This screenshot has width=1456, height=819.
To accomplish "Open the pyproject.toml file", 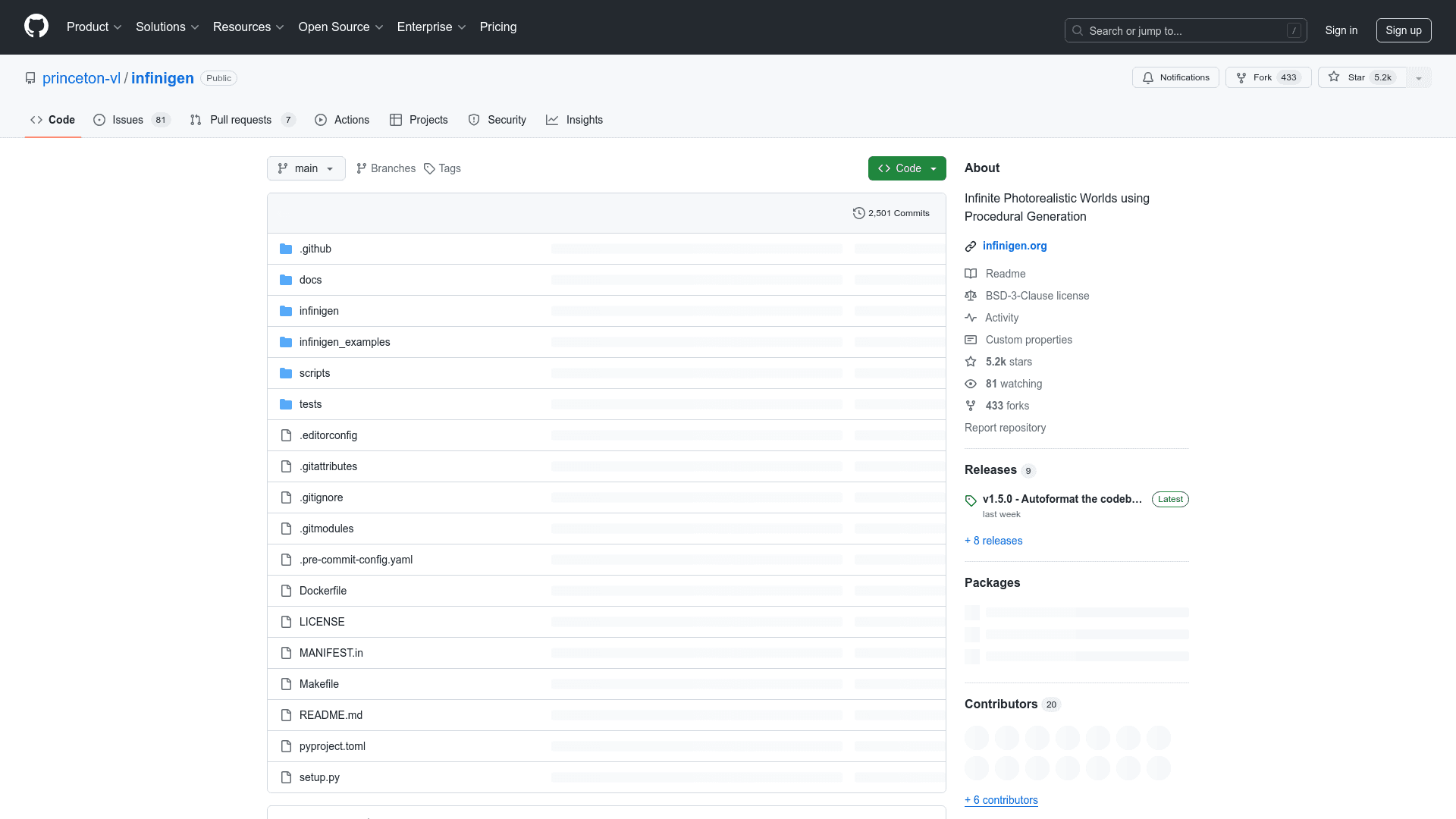I will tap(332, 746).
